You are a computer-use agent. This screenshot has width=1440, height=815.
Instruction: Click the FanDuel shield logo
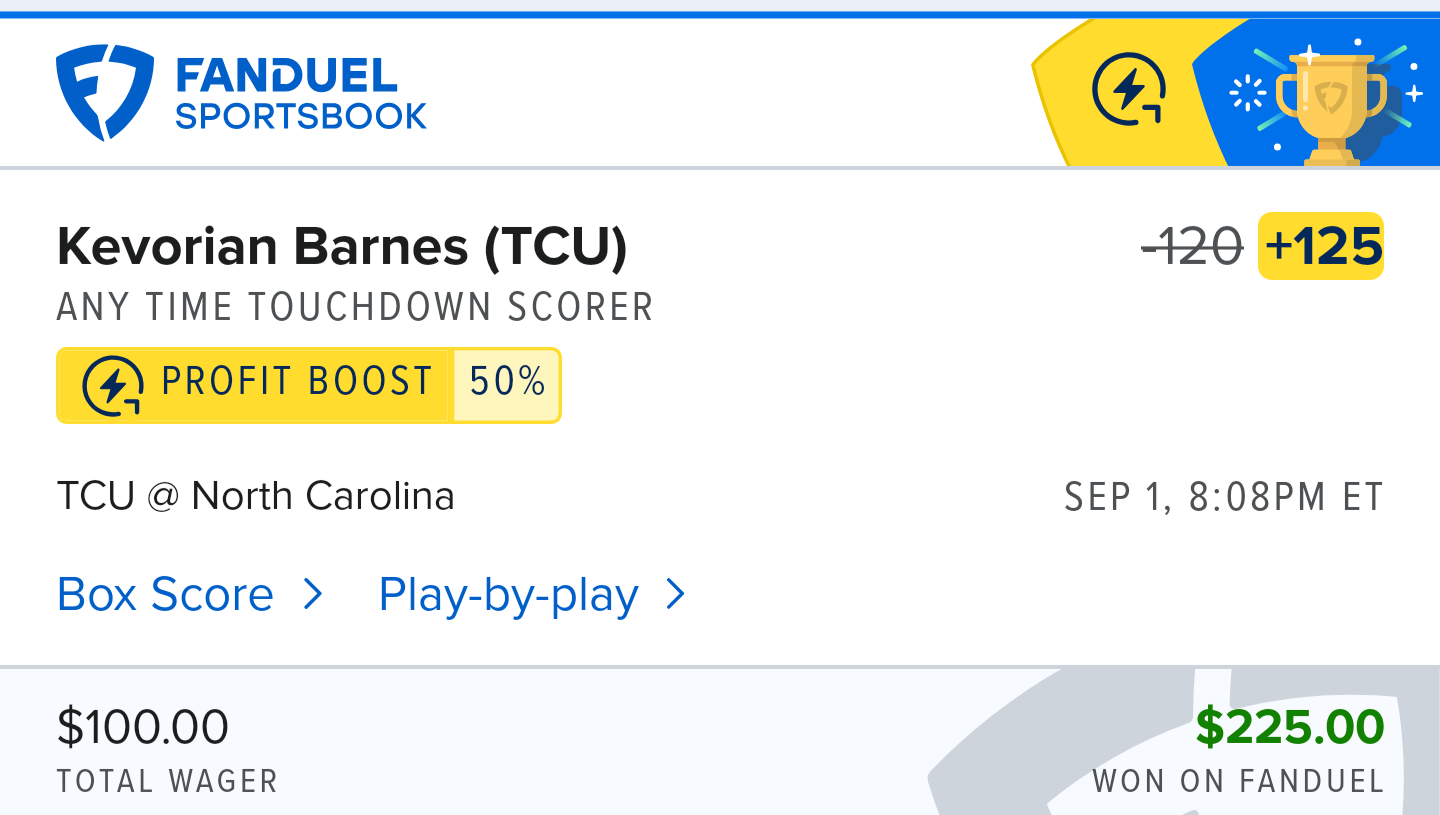104,92
